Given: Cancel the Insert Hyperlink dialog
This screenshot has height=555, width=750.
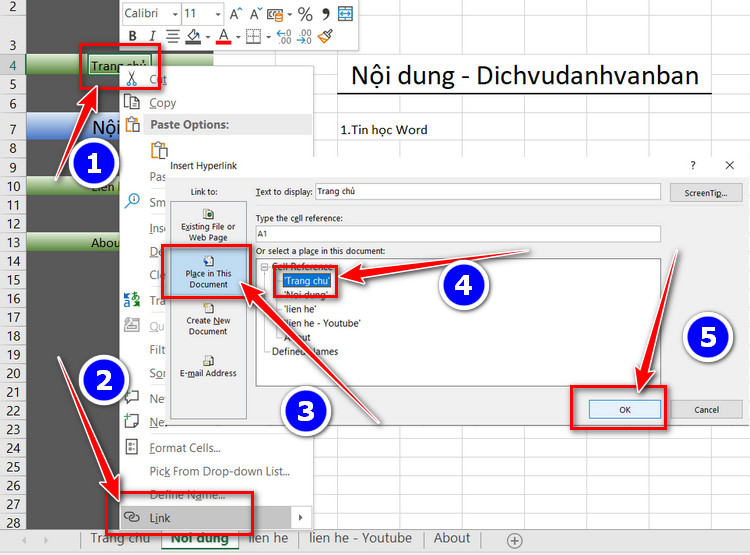Looking at the screenshot, I should [706, 410].
